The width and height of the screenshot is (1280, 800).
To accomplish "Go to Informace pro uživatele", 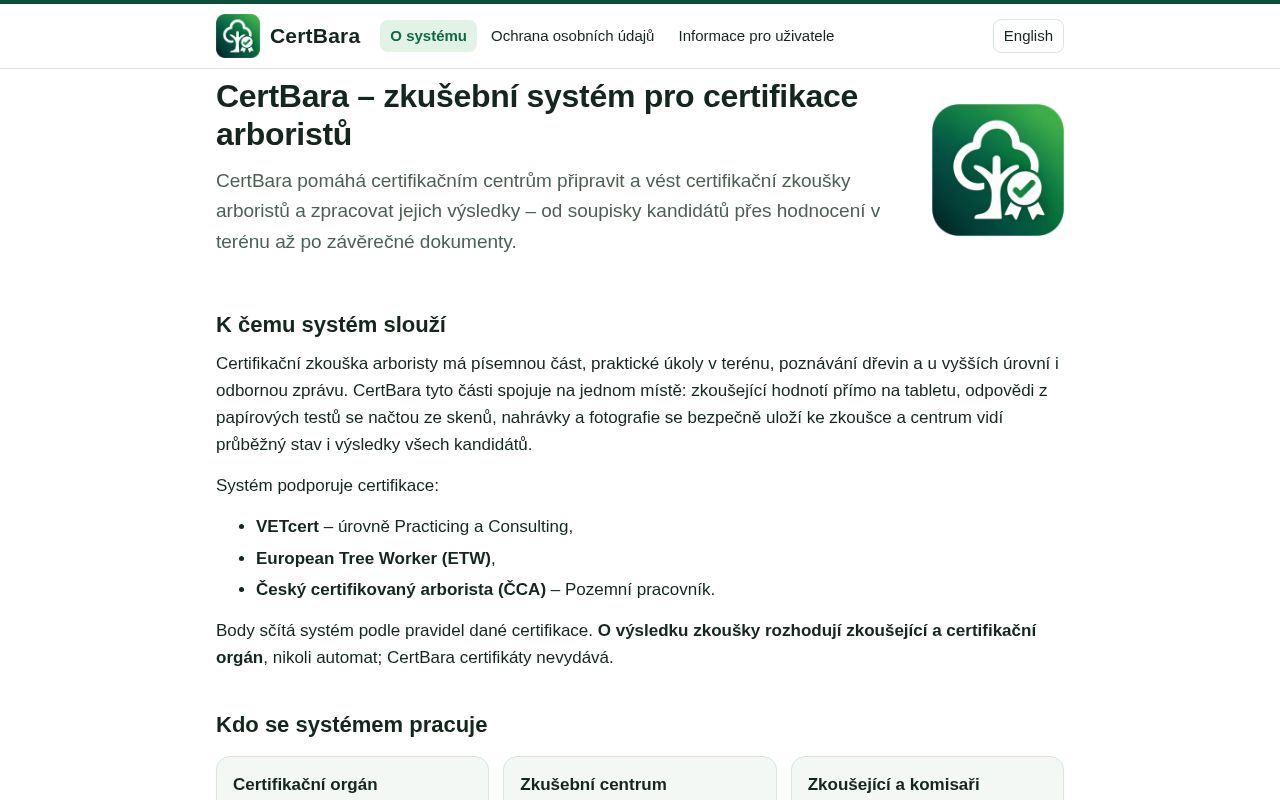I will [756, 36].
